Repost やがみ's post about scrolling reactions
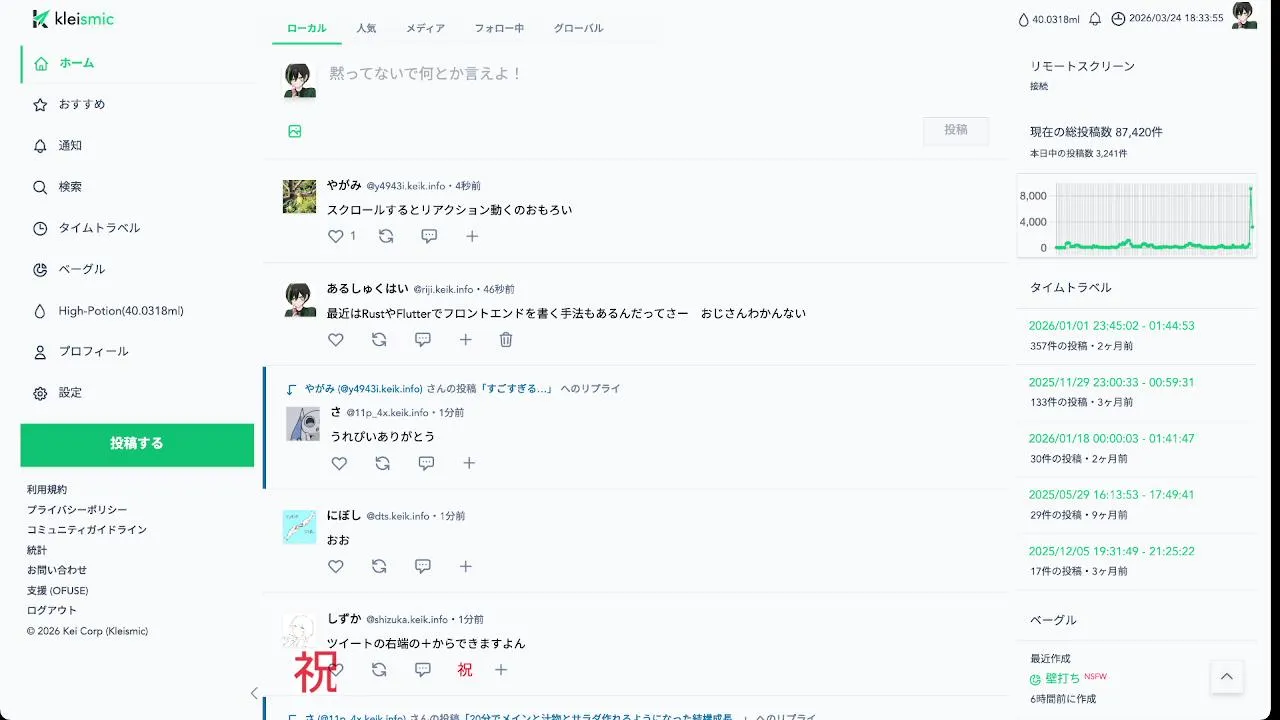Viewport: 1280px width, 720px height. [x=386, y=236]
